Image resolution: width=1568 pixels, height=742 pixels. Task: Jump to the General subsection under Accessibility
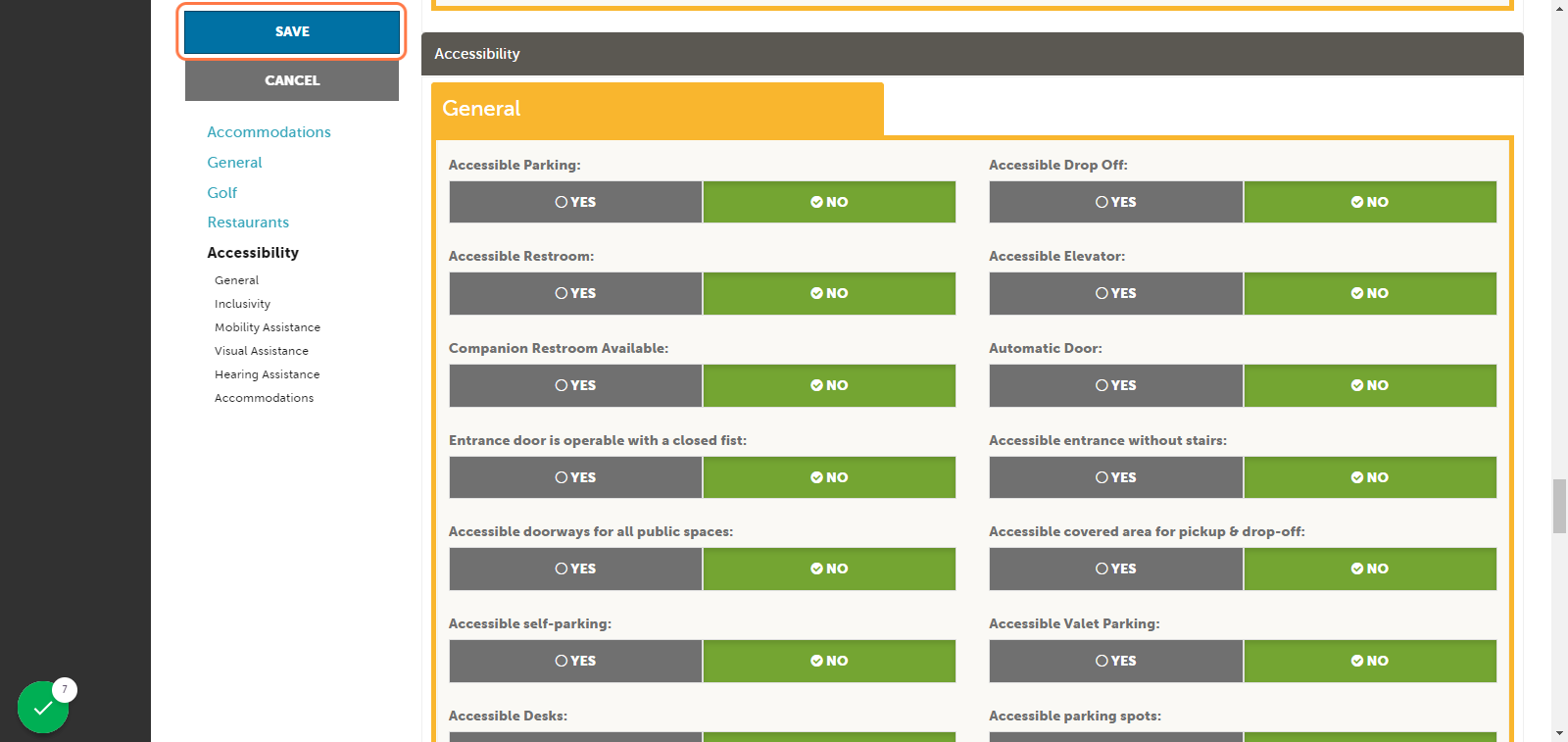coord(236,280)
